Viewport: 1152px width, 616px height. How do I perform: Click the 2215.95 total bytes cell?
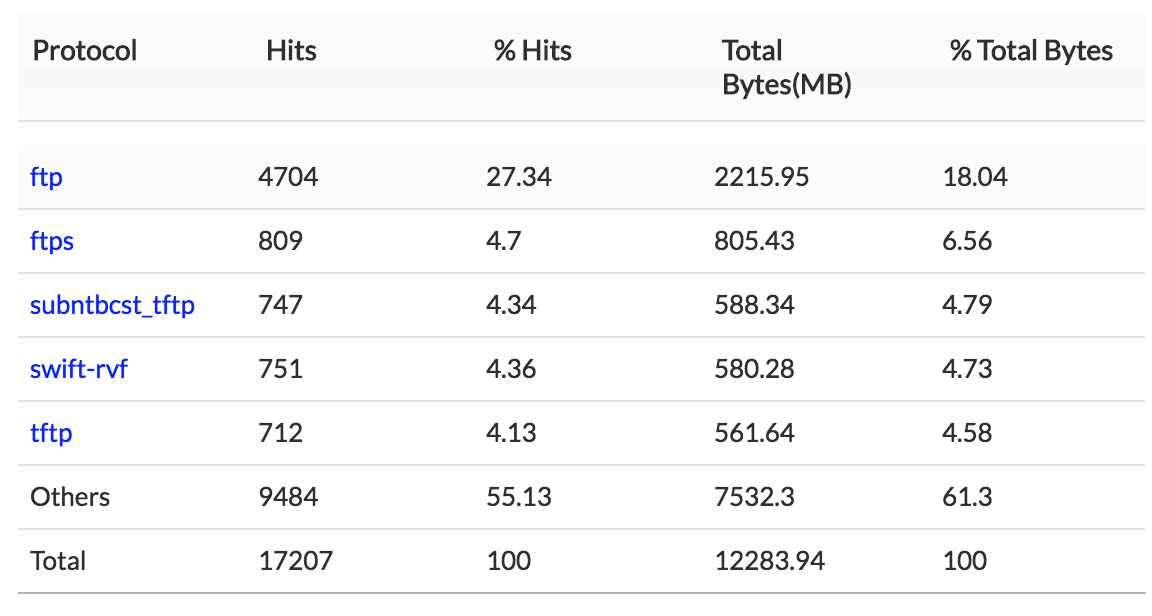(762, 178)
